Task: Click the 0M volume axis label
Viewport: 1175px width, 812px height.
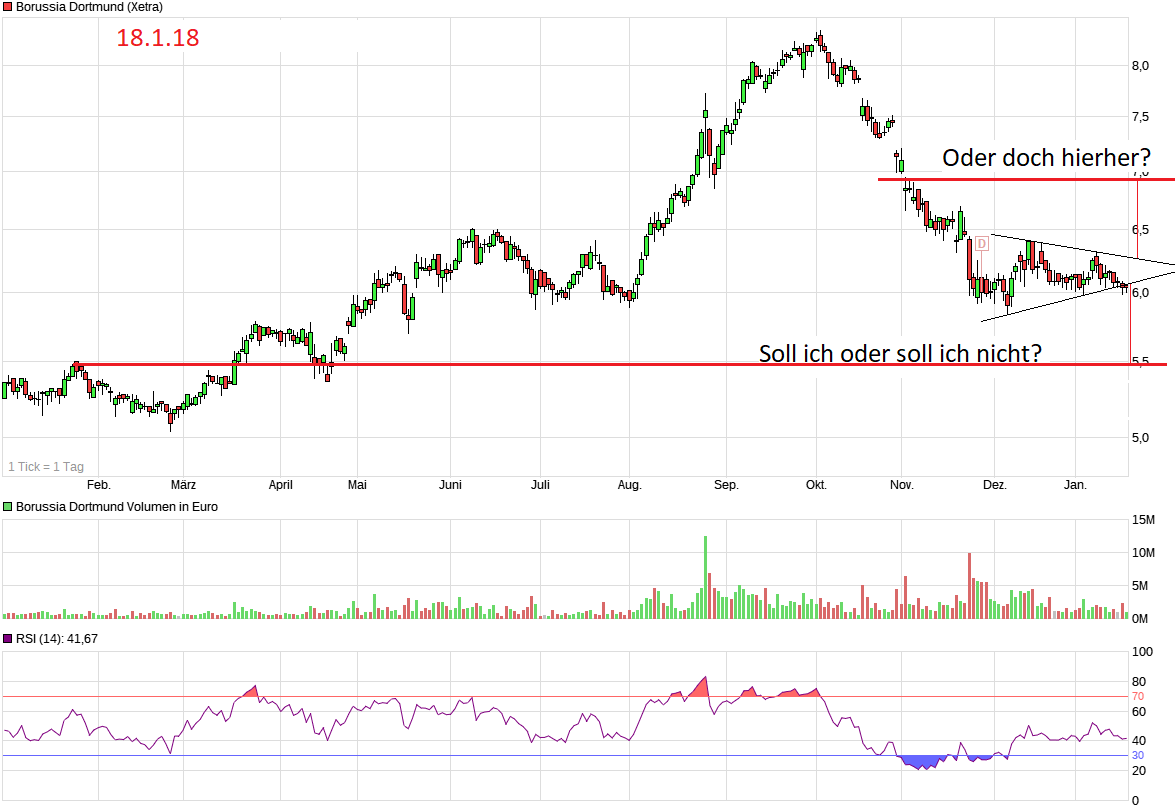Action: [x=1140, y=619]
